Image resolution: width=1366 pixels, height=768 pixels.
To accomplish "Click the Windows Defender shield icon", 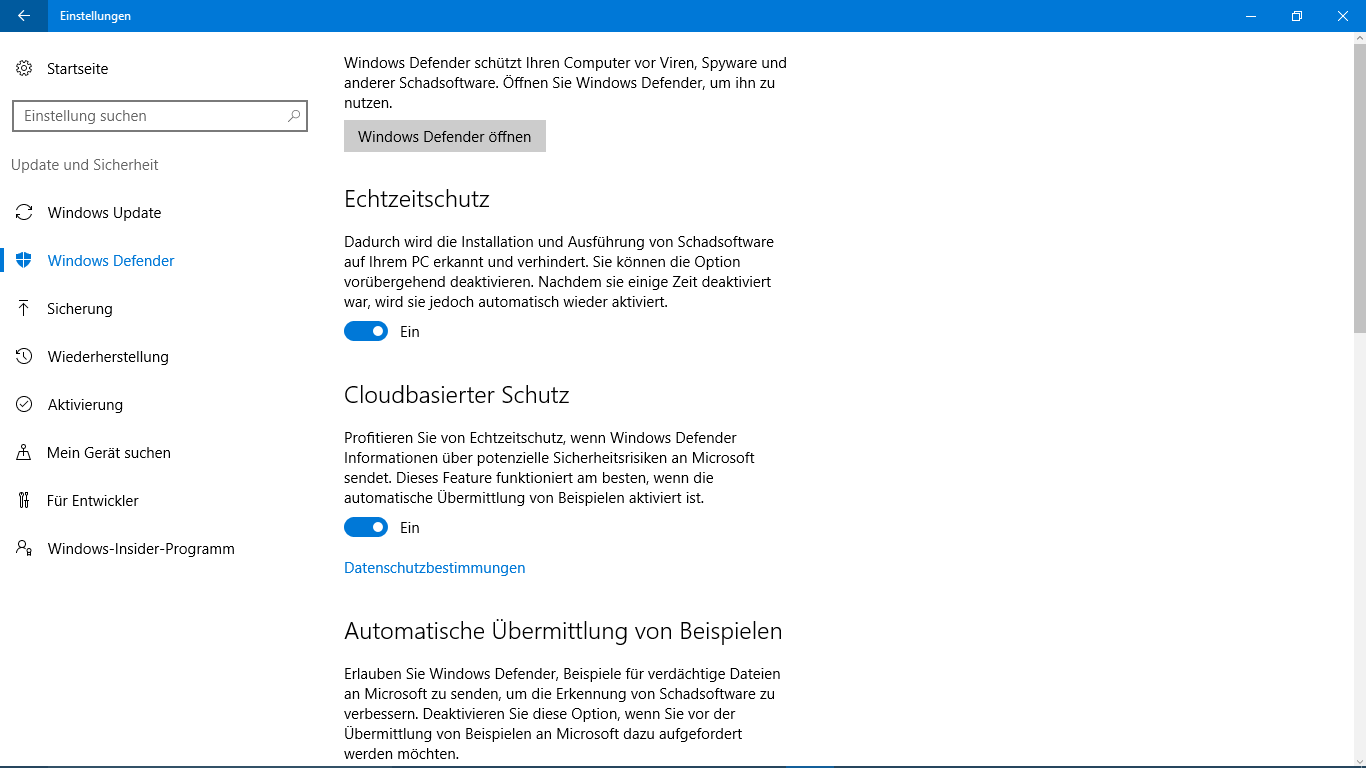I will (24, 261).
